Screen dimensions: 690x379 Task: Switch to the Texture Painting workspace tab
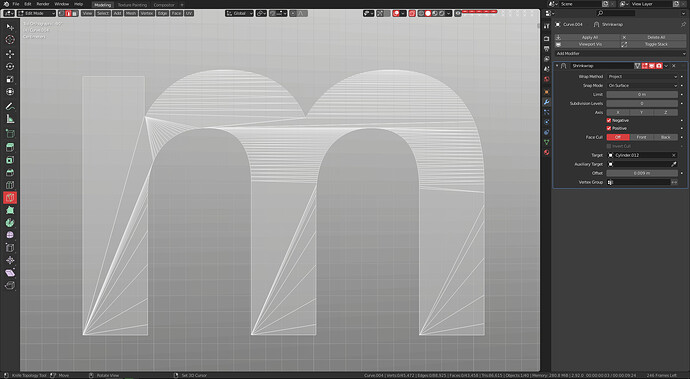tap(132, 5)
